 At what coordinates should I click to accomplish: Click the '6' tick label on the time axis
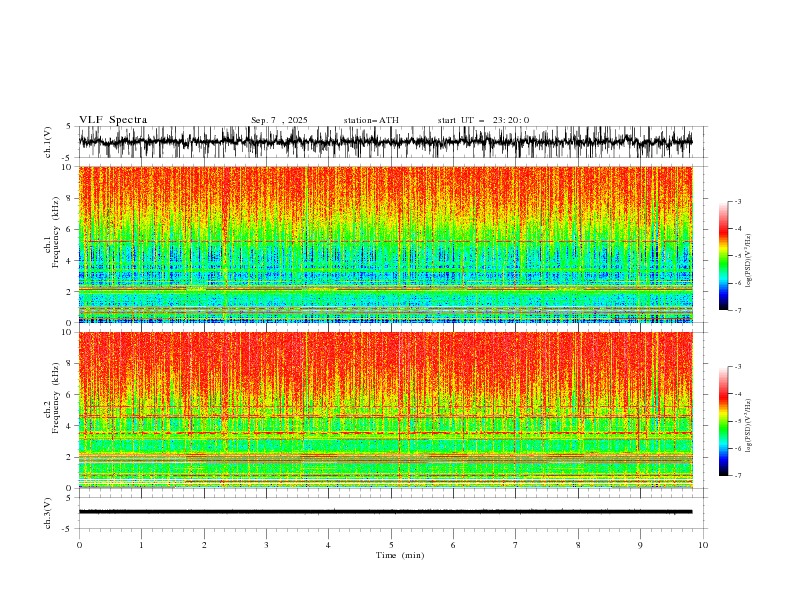click(453, 545)
